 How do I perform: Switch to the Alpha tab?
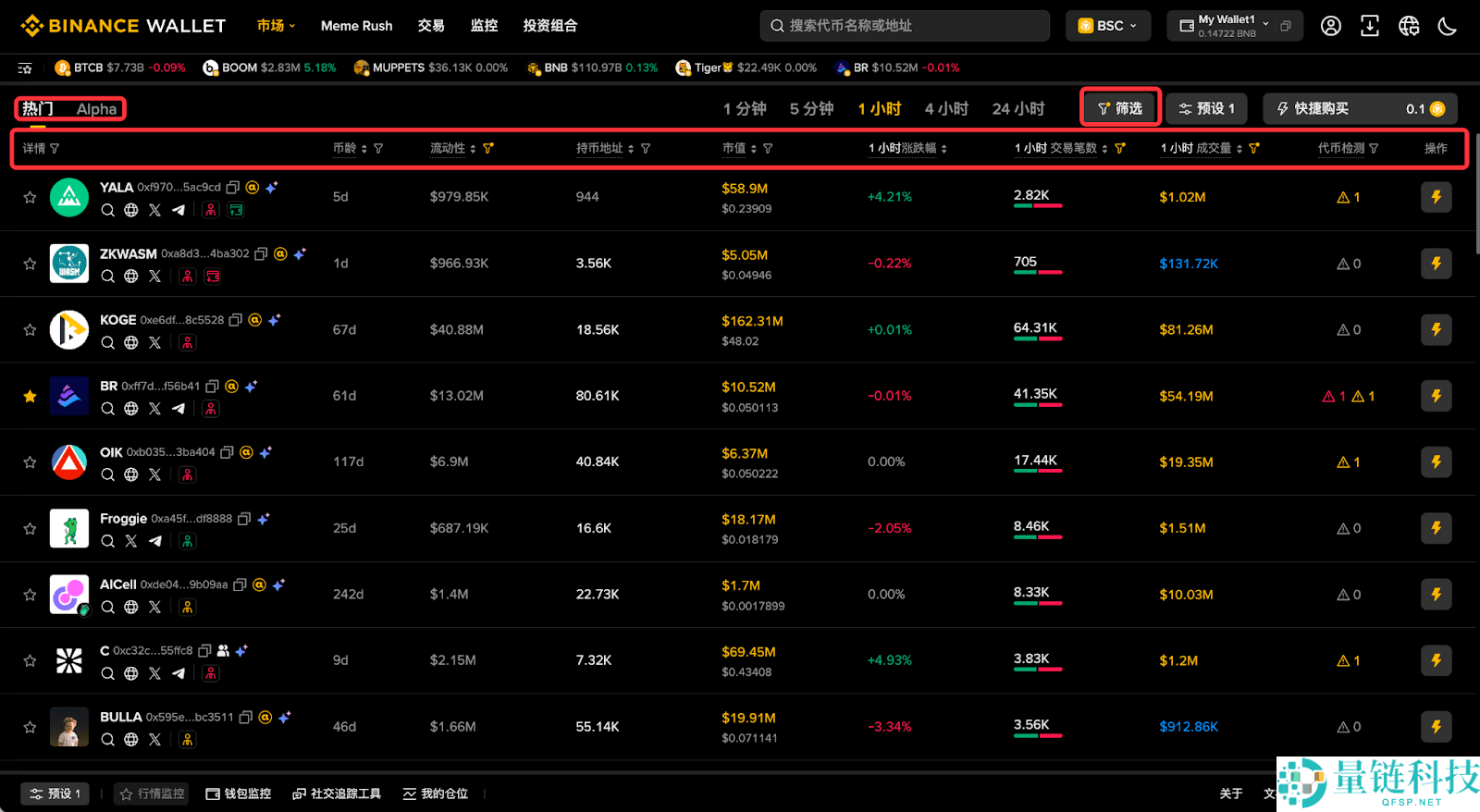(96, 109)
